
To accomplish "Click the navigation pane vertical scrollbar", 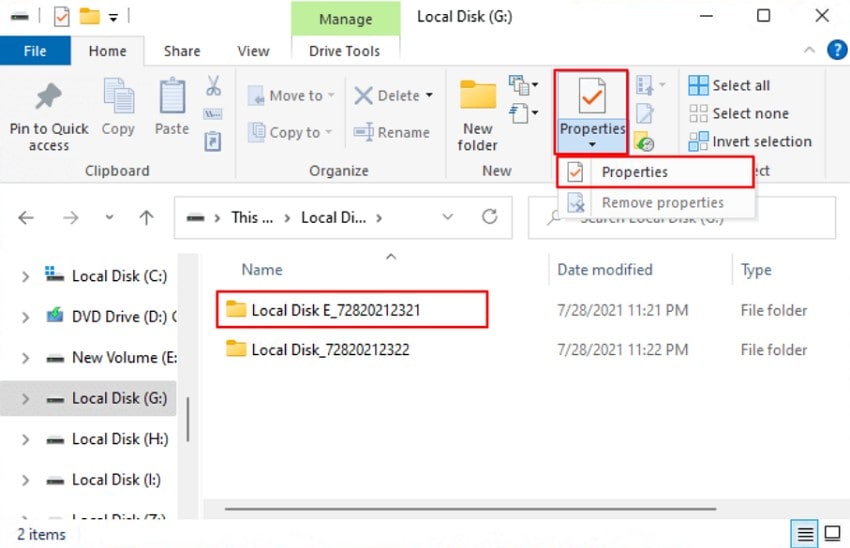I will click(188, 420).
